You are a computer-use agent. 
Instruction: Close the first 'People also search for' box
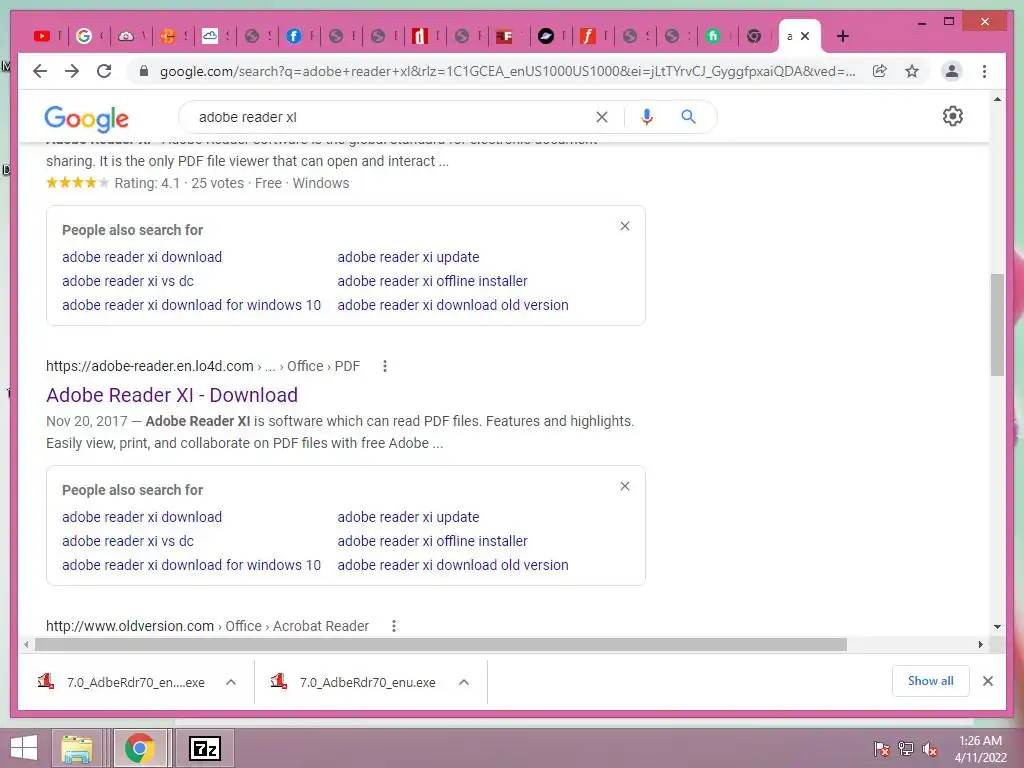point(625,226)
